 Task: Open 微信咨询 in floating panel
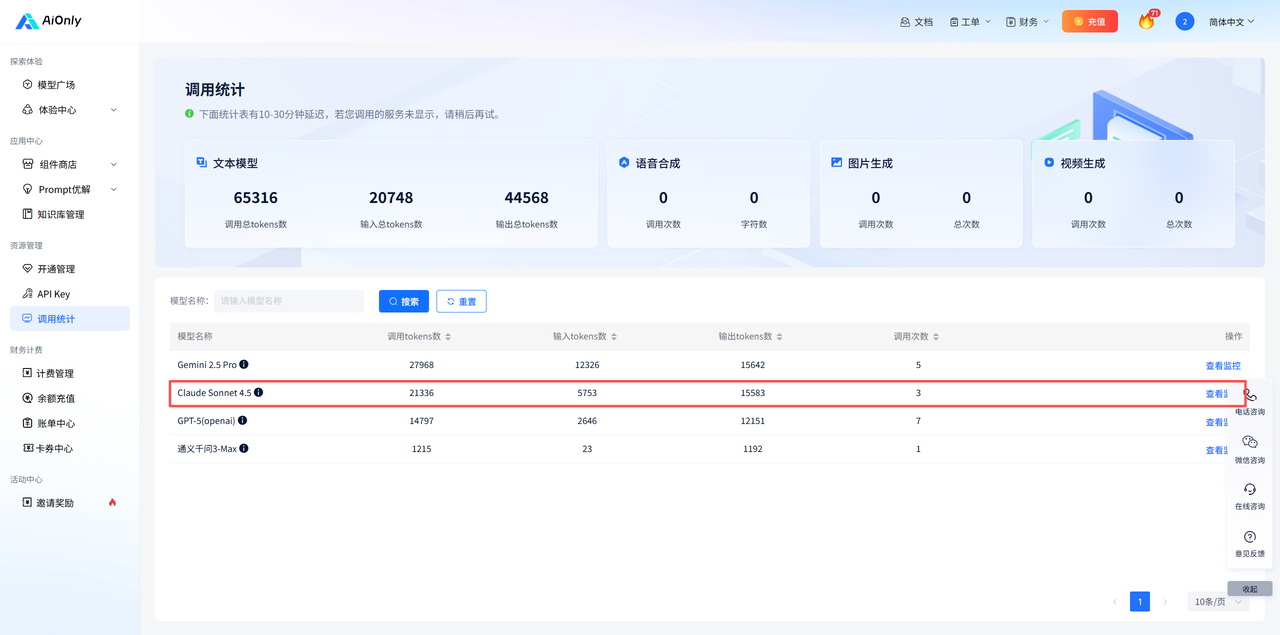1250,450
